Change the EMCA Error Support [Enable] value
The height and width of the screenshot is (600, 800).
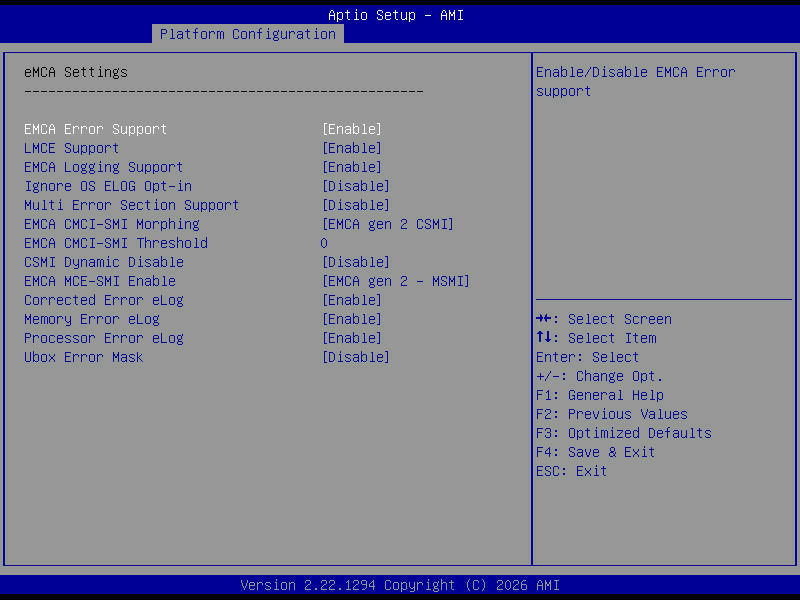[352, 129]
